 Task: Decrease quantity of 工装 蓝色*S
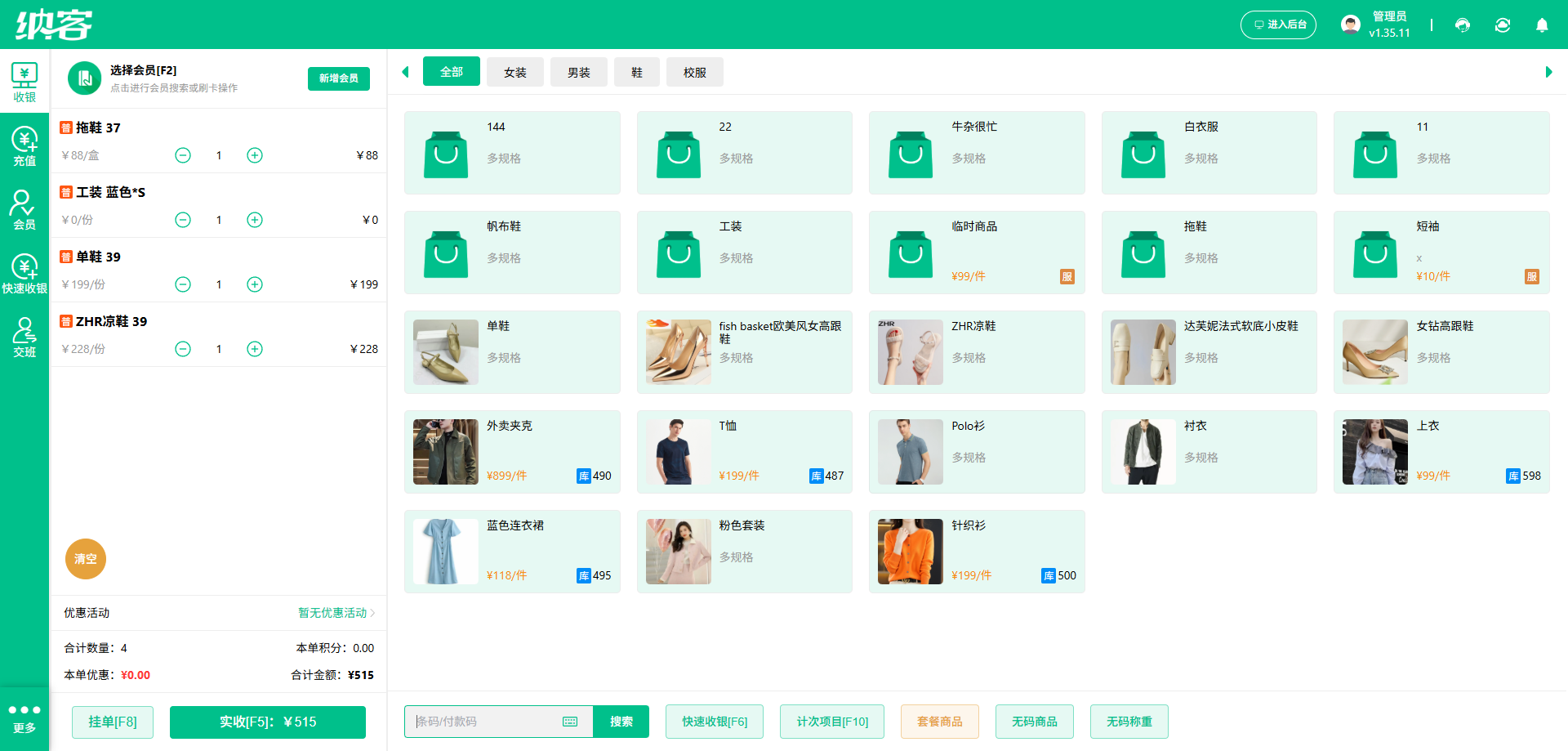tap(183, 220)
